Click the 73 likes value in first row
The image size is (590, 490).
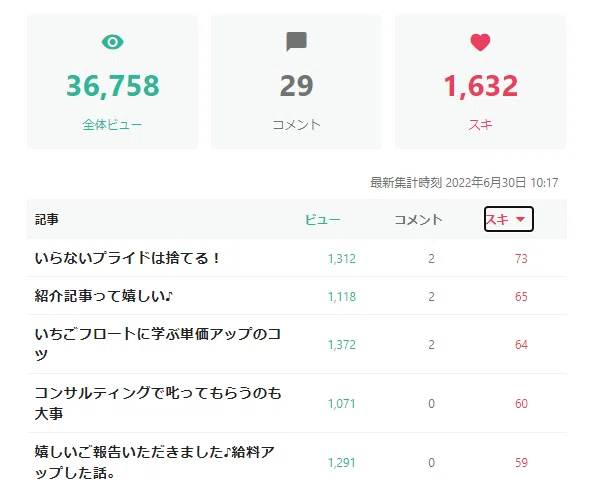(x=521, y=259)
